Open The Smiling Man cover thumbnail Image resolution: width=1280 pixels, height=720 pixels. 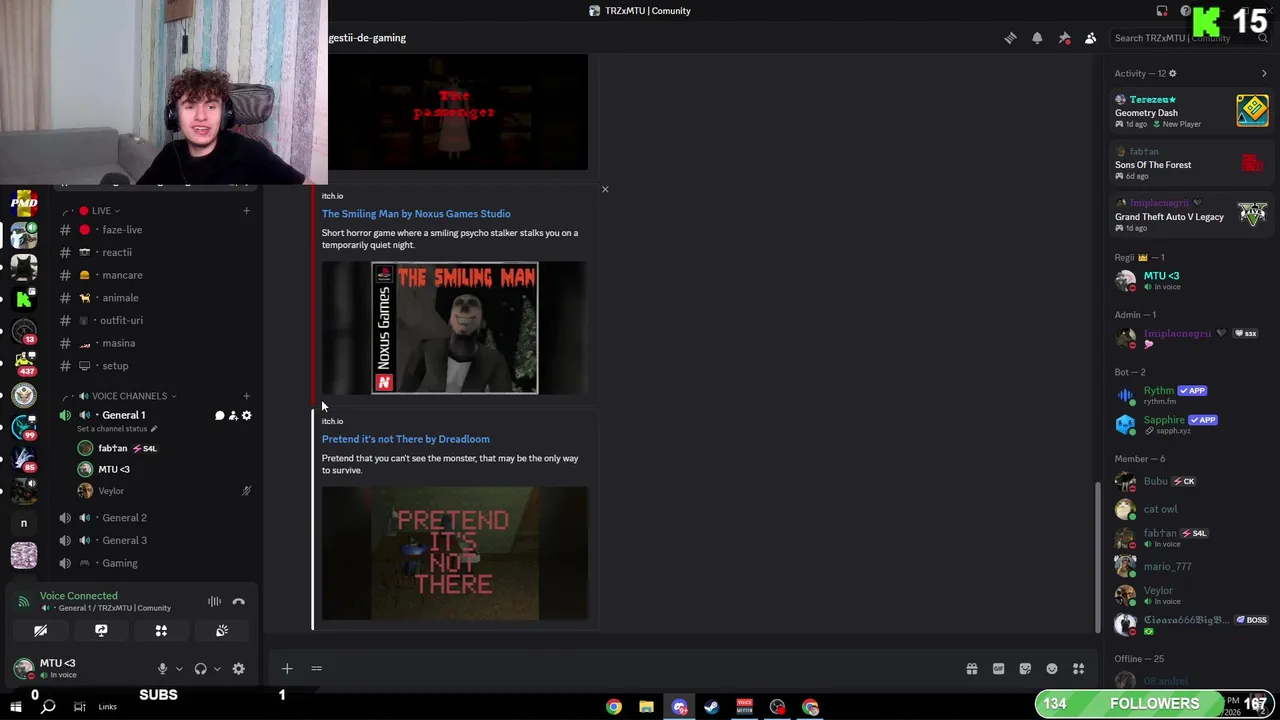455,328
